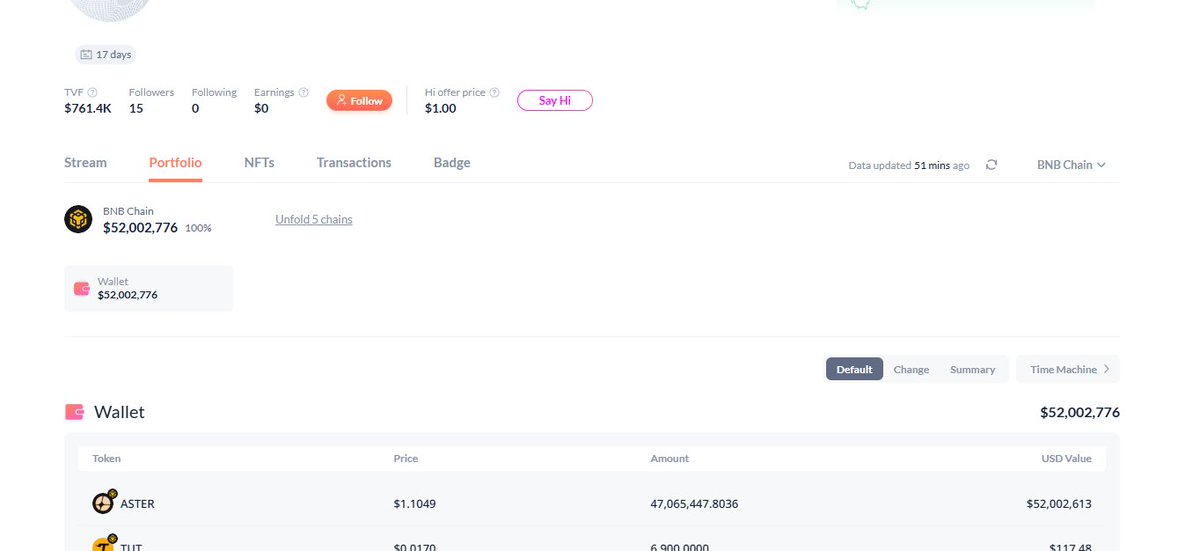Open the Time Machine option
This screenshot has width=1200, height=551.
tap(1068, 369)
